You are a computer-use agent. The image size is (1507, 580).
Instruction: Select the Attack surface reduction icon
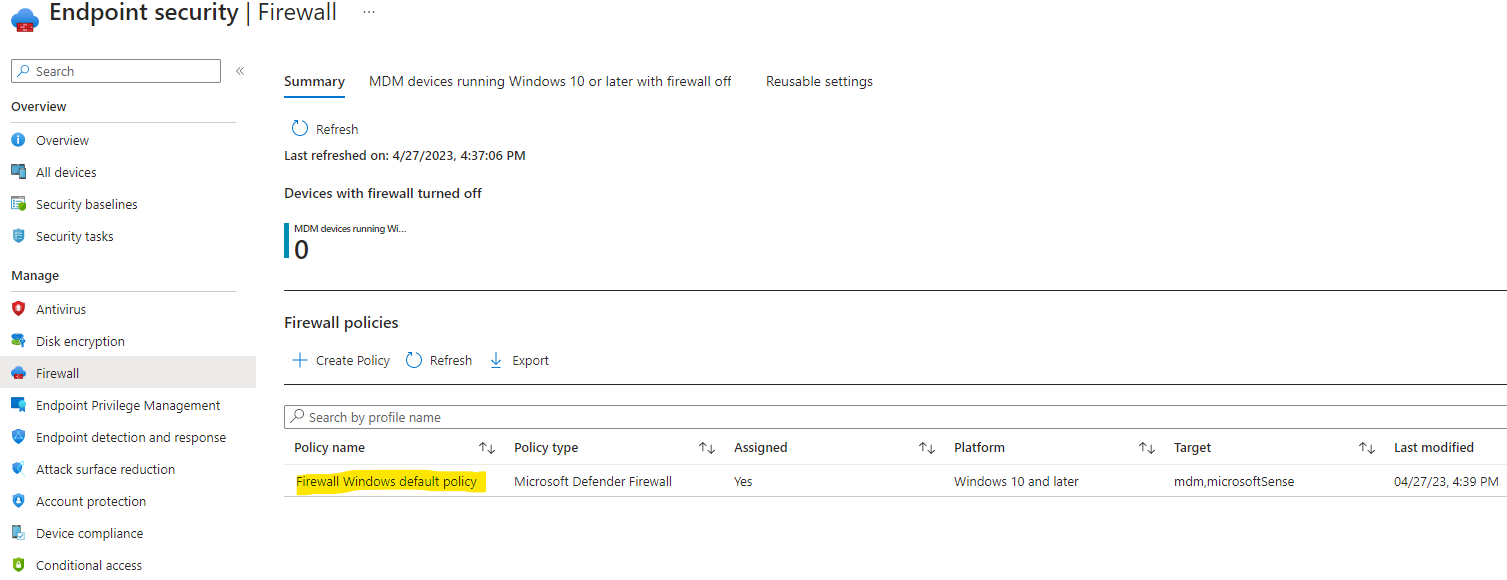(x=18, y=469)
